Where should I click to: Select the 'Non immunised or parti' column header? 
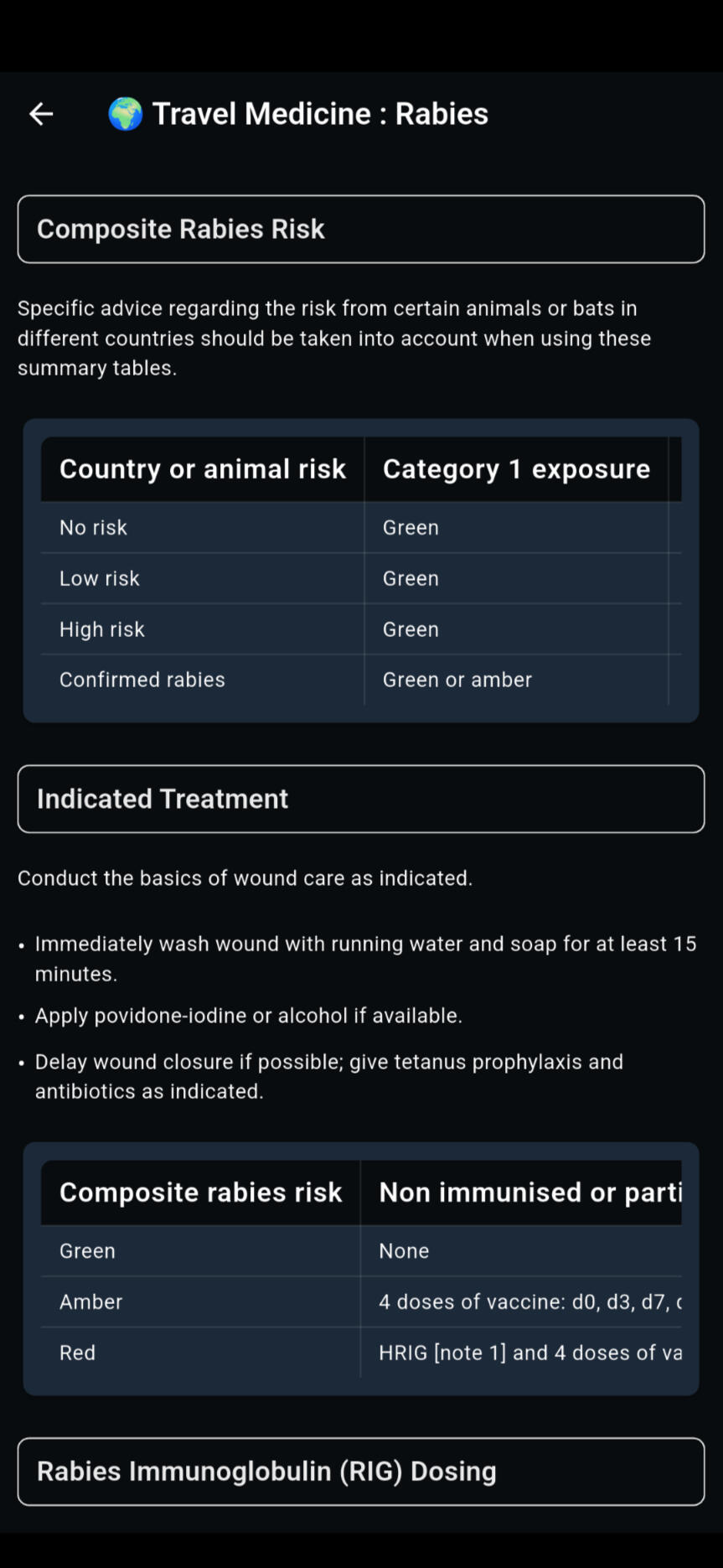529,1193
